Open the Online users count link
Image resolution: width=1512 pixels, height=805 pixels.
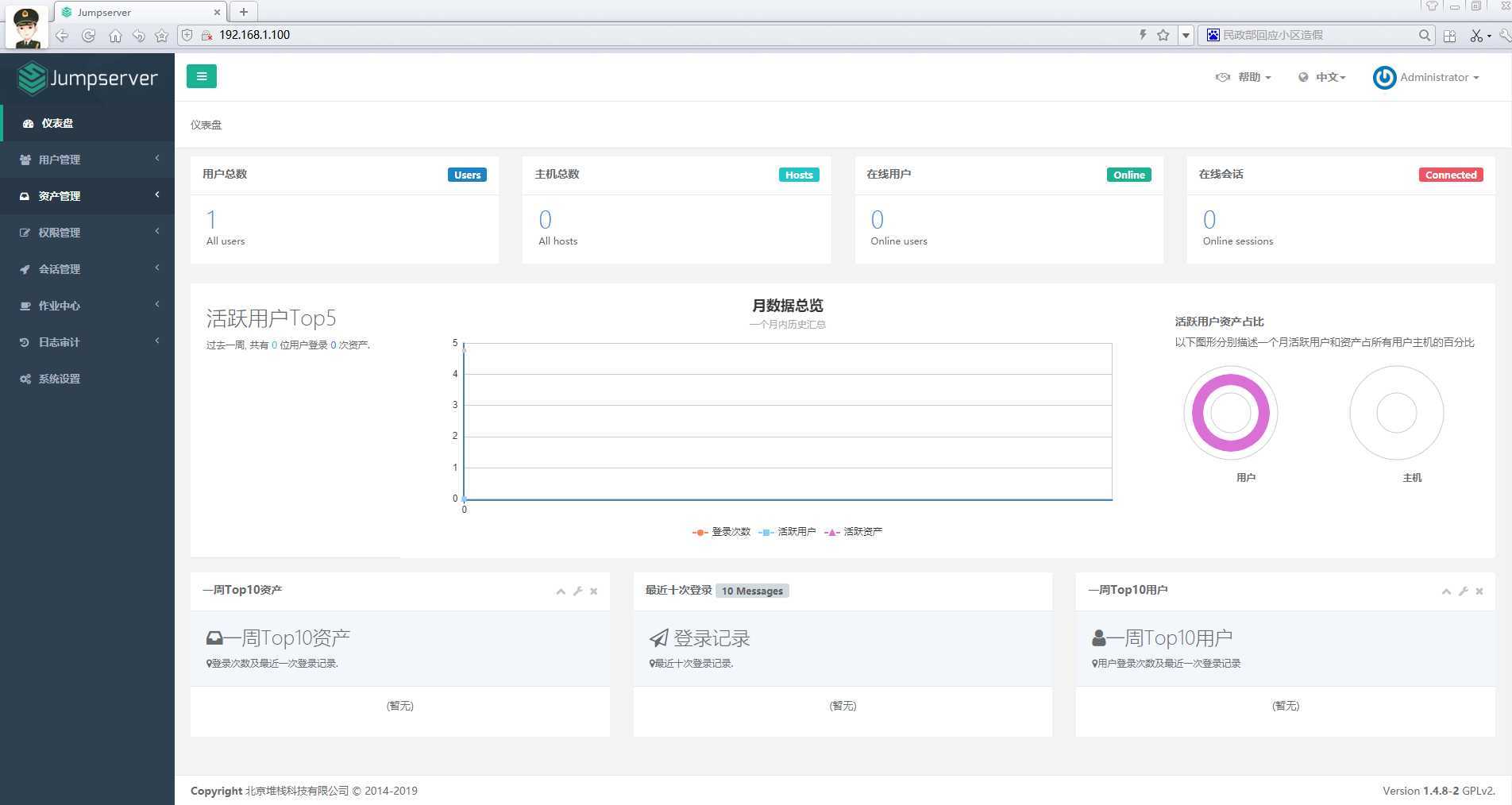tap(877, 219)
